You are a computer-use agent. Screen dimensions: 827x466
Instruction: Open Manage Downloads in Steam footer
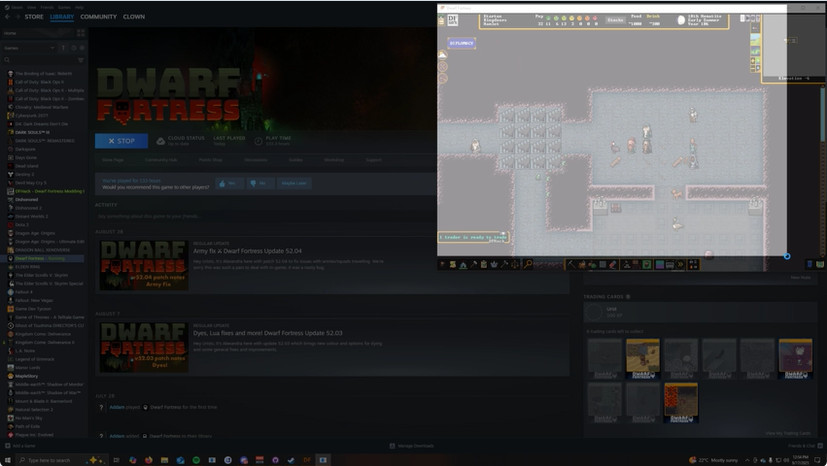(x=411, y=446)
